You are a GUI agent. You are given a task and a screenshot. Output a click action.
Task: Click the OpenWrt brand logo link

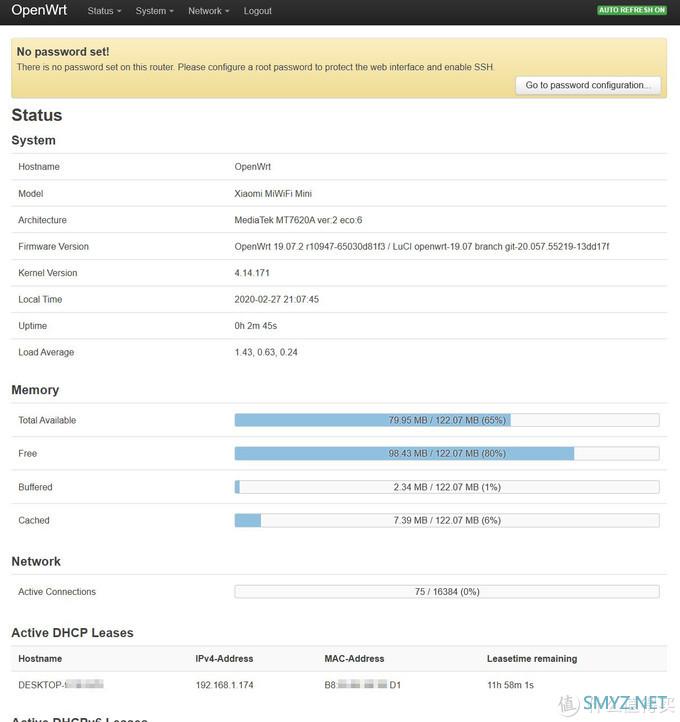click(39, 10)
